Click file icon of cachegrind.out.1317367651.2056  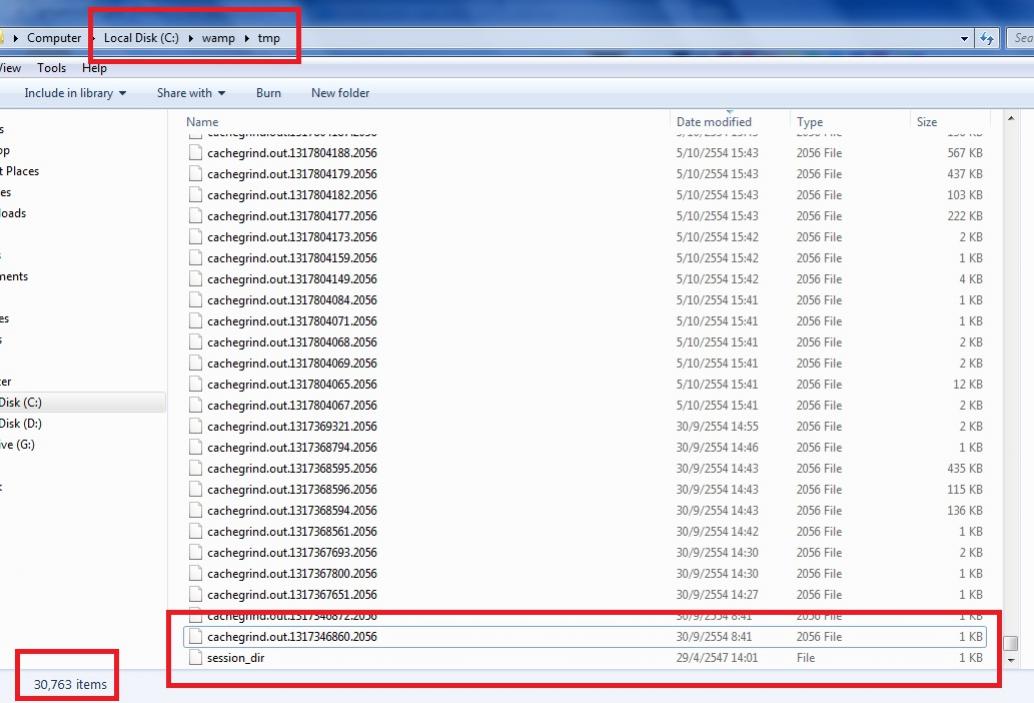(x=195, y=595)
